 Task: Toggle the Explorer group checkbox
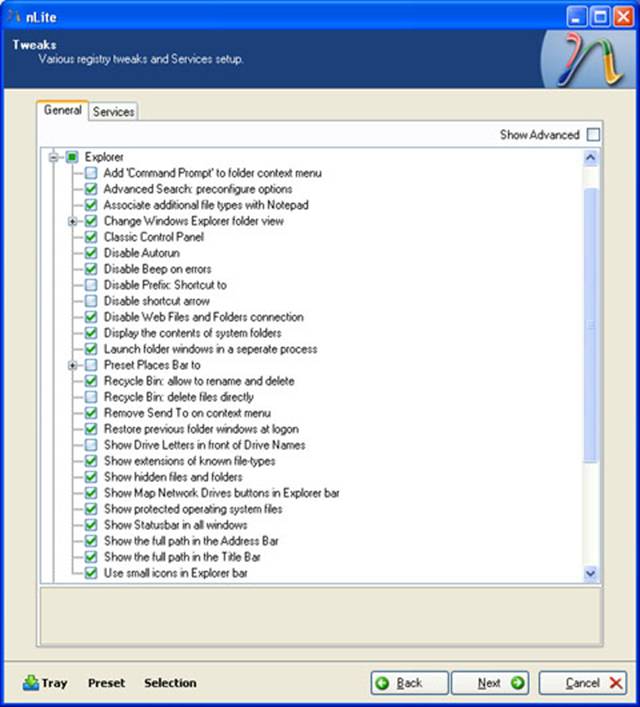(73, 157)
